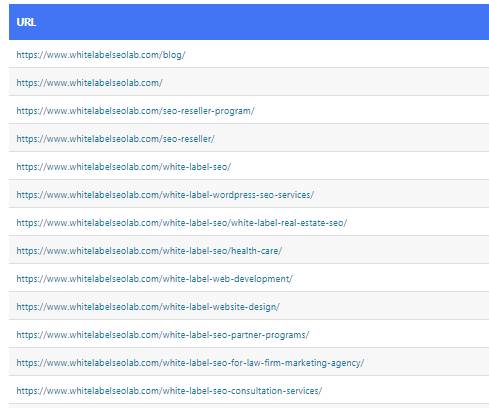Viewport: 489px width, 408px height.
Task: Open the white-label-web-development link
Action: pyautogui.click(x=154, y=279)
